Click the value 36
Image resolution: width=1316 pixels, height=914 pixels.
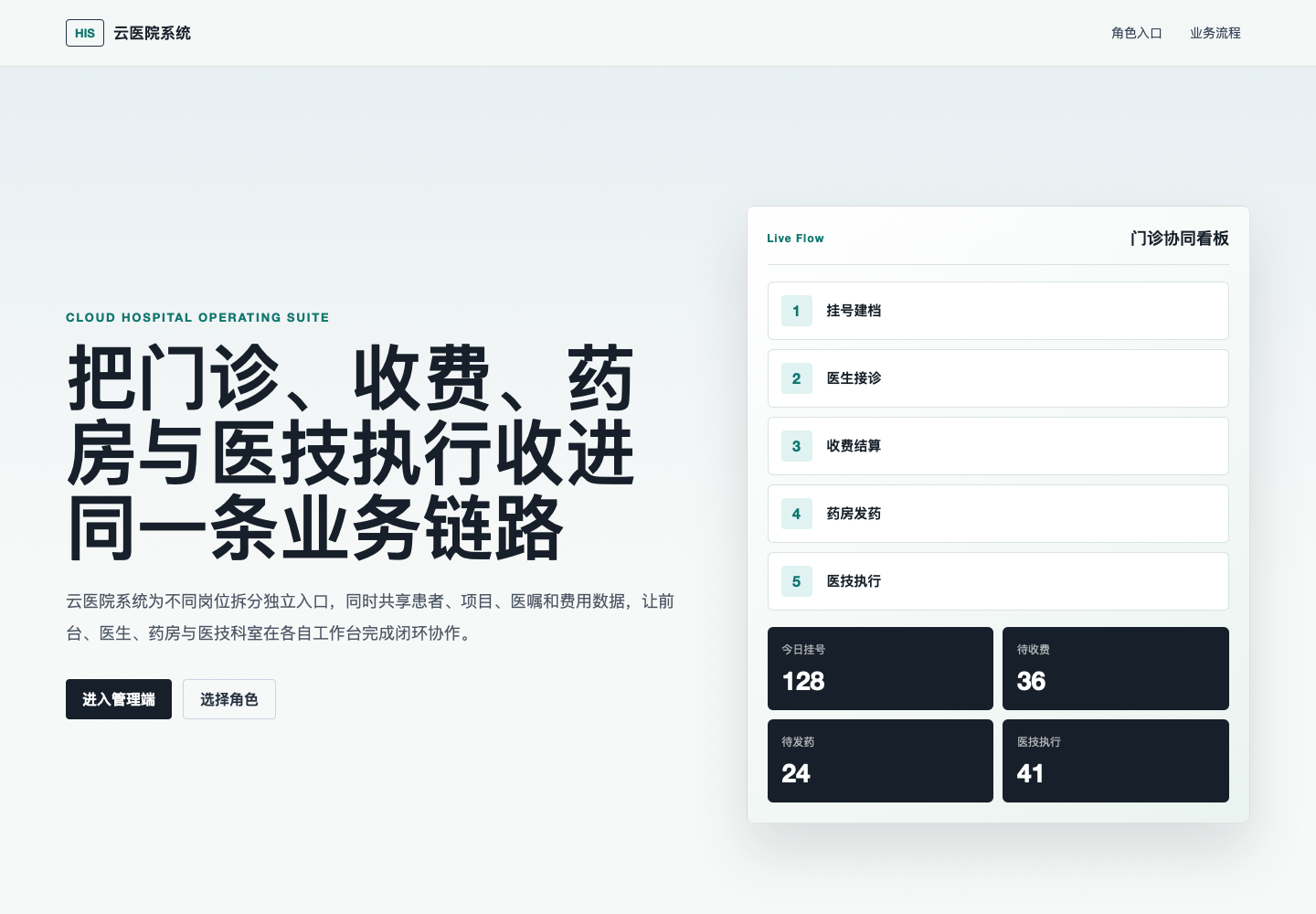point(1032,682)
